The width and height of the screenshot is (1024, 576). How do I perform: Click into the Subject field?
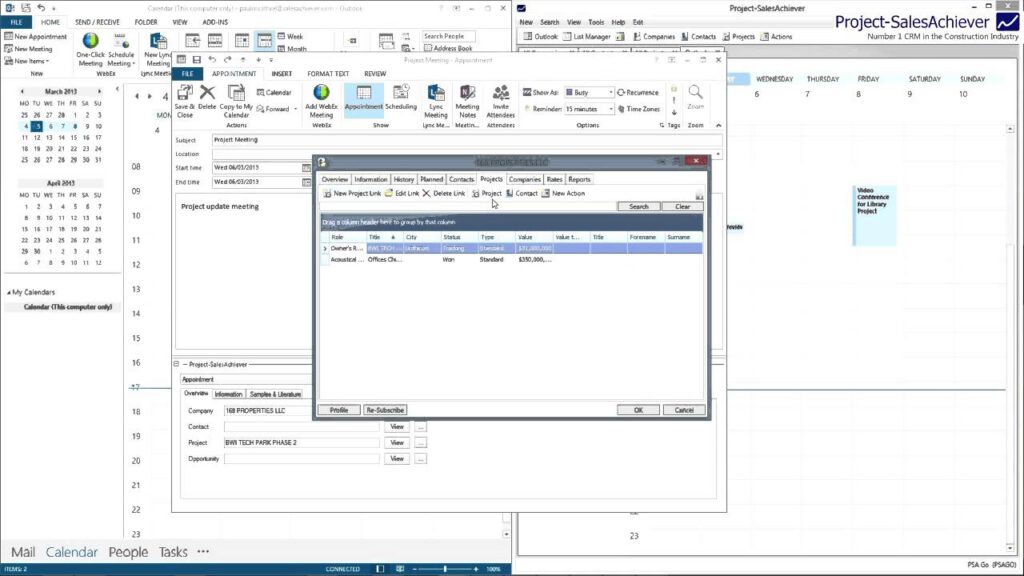pyautogui.click(x=466, y=140)
